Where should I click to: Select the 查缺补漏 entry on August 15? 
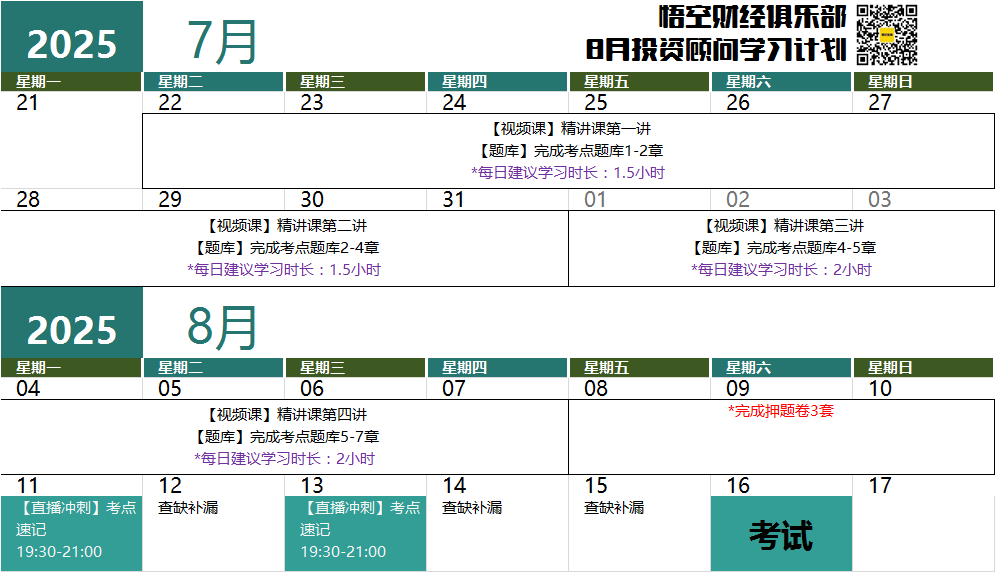point(614,508)
